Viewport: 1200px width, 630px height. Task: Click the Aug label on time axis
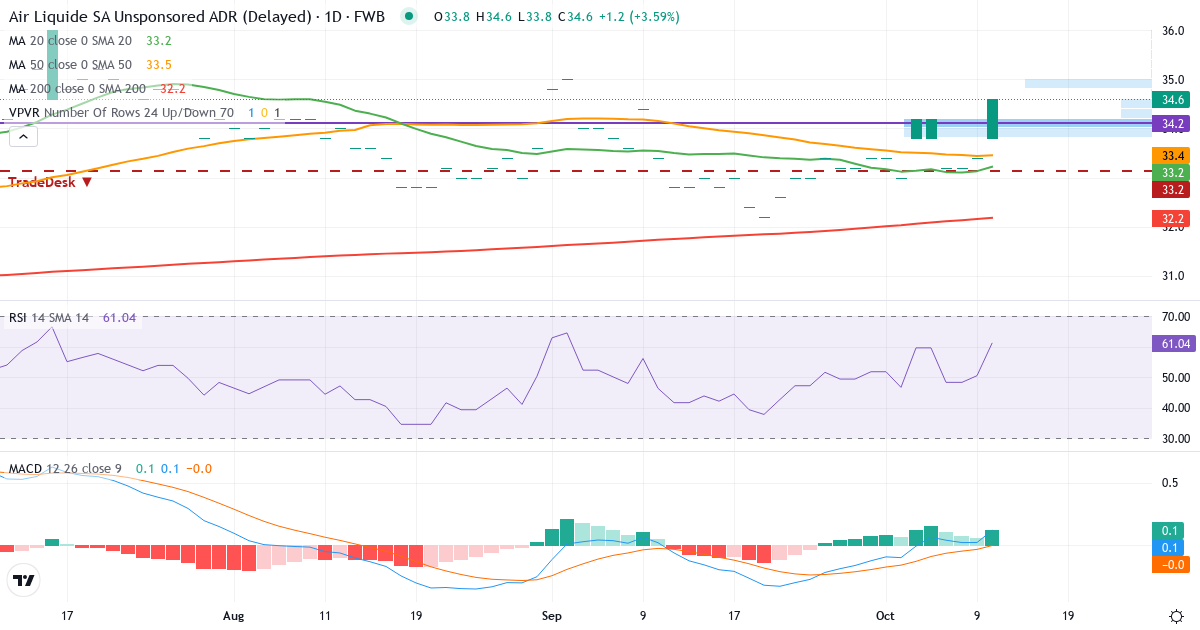point(233,616)
